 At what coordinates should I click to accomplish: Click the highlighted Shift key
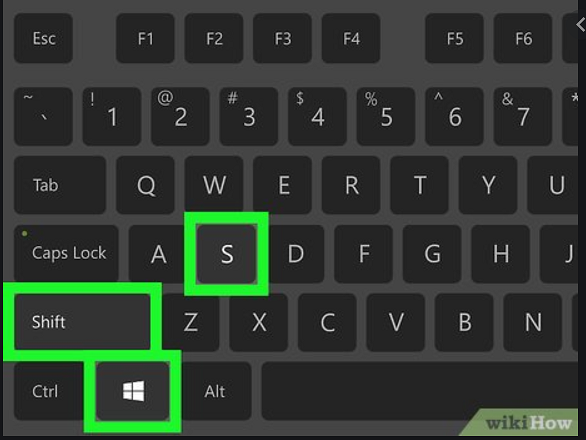[83, 321]
